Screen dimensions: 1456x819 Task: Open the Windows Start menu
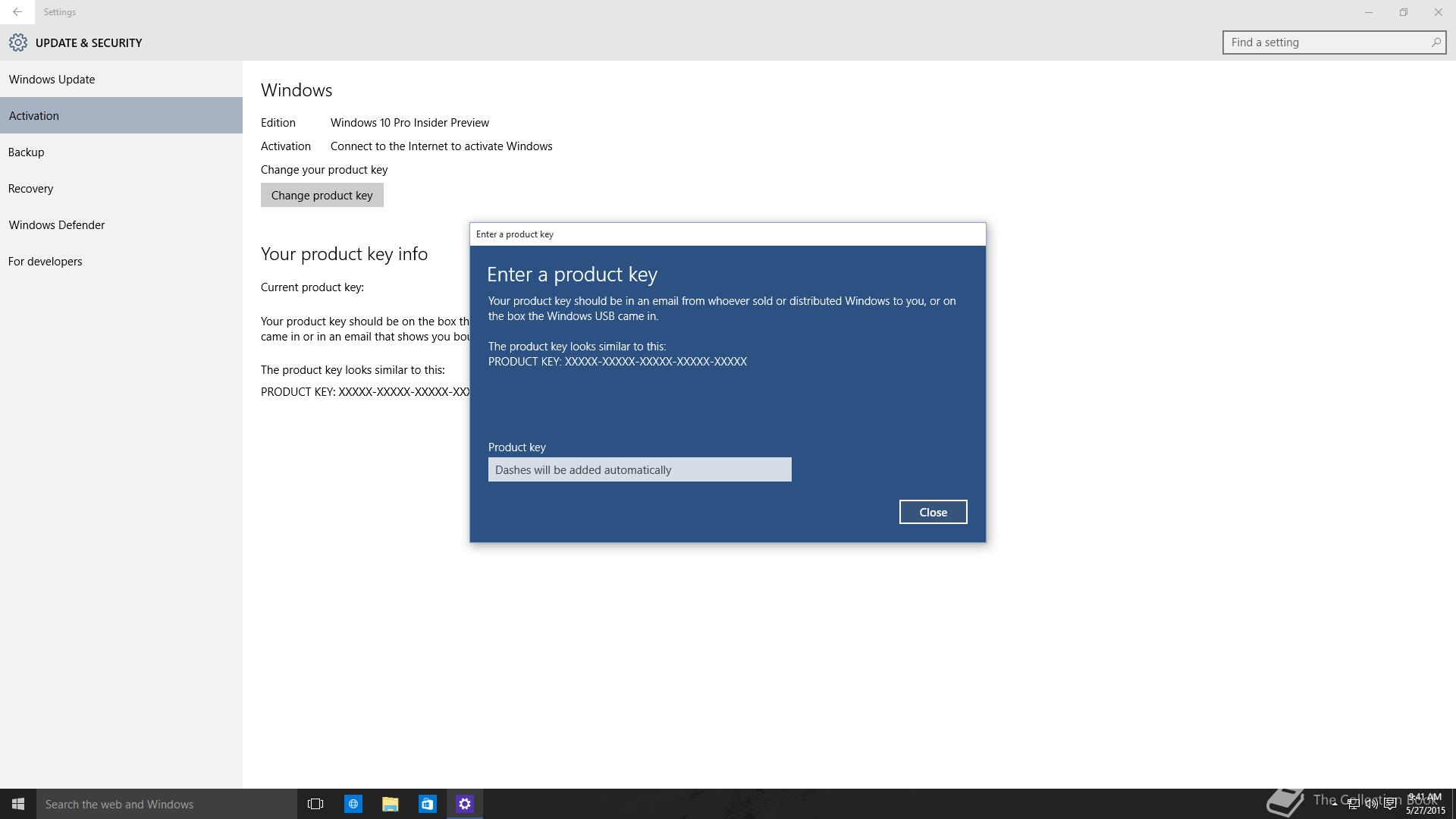[x=18, y=804]
